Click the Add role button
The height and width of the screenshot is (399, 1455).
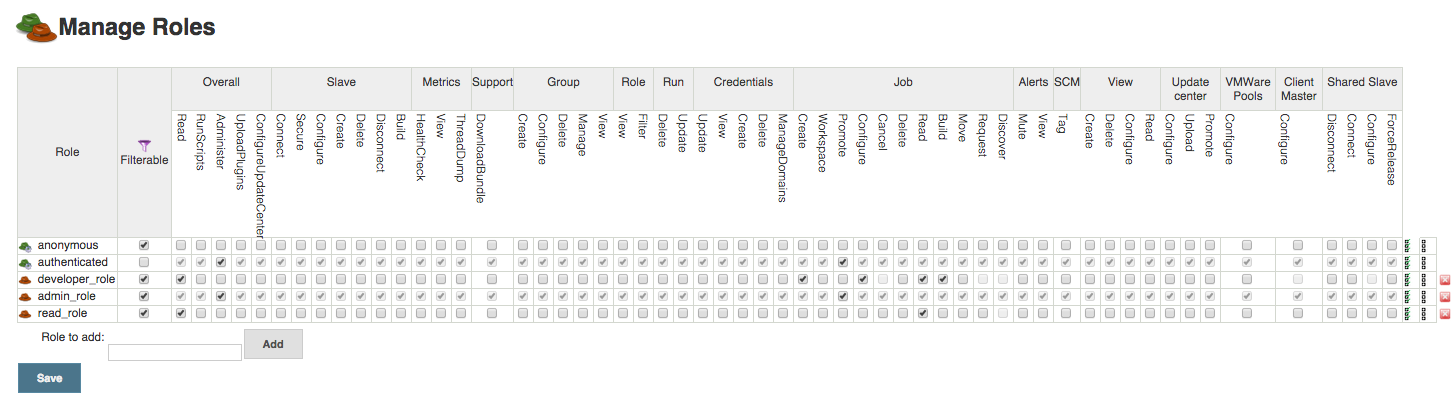tap(273, 344)
